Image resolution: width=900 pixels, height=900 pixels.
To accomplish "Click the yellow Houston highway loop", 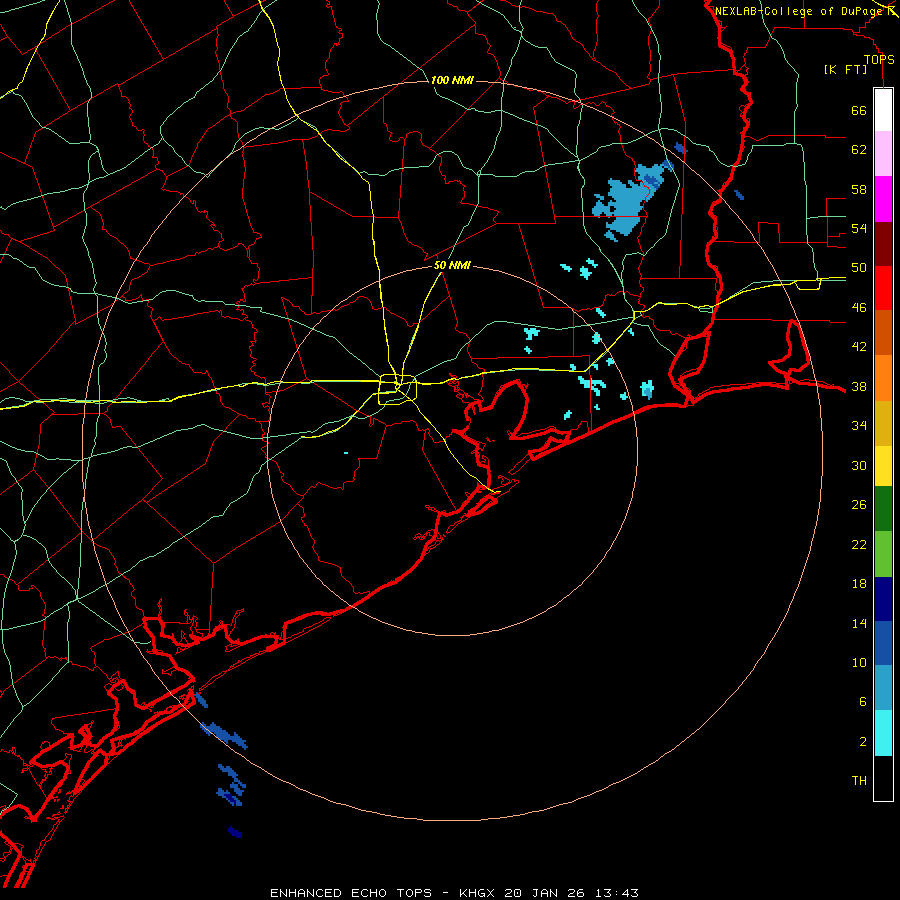I will 397,389.
